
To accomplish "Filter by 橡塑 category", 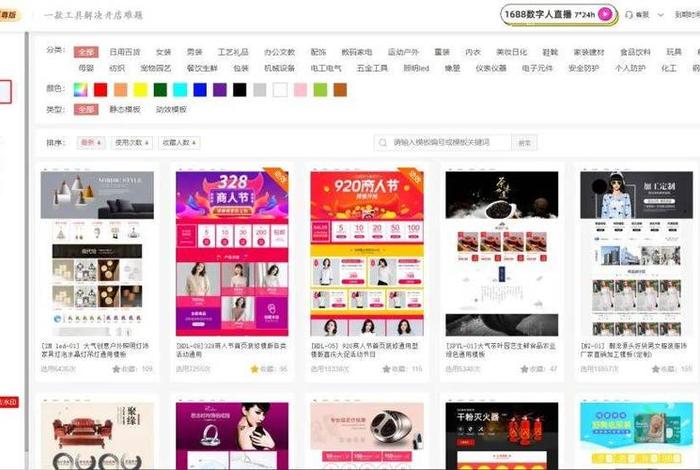I will [x=452, y=68].
